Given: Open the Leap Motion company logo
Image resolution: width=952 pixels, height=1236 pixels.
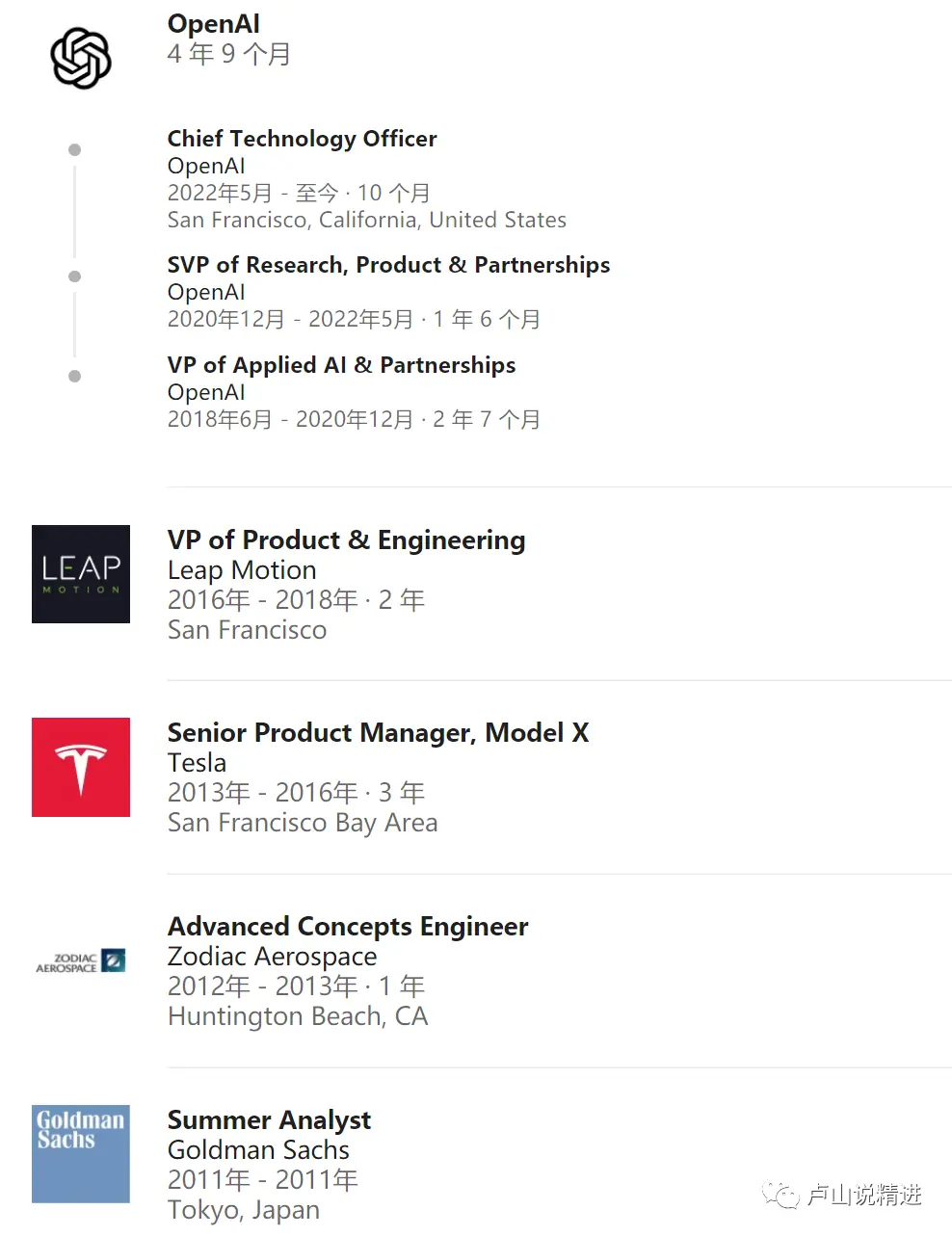Looking at the screenshot, I should coord(81,574).
